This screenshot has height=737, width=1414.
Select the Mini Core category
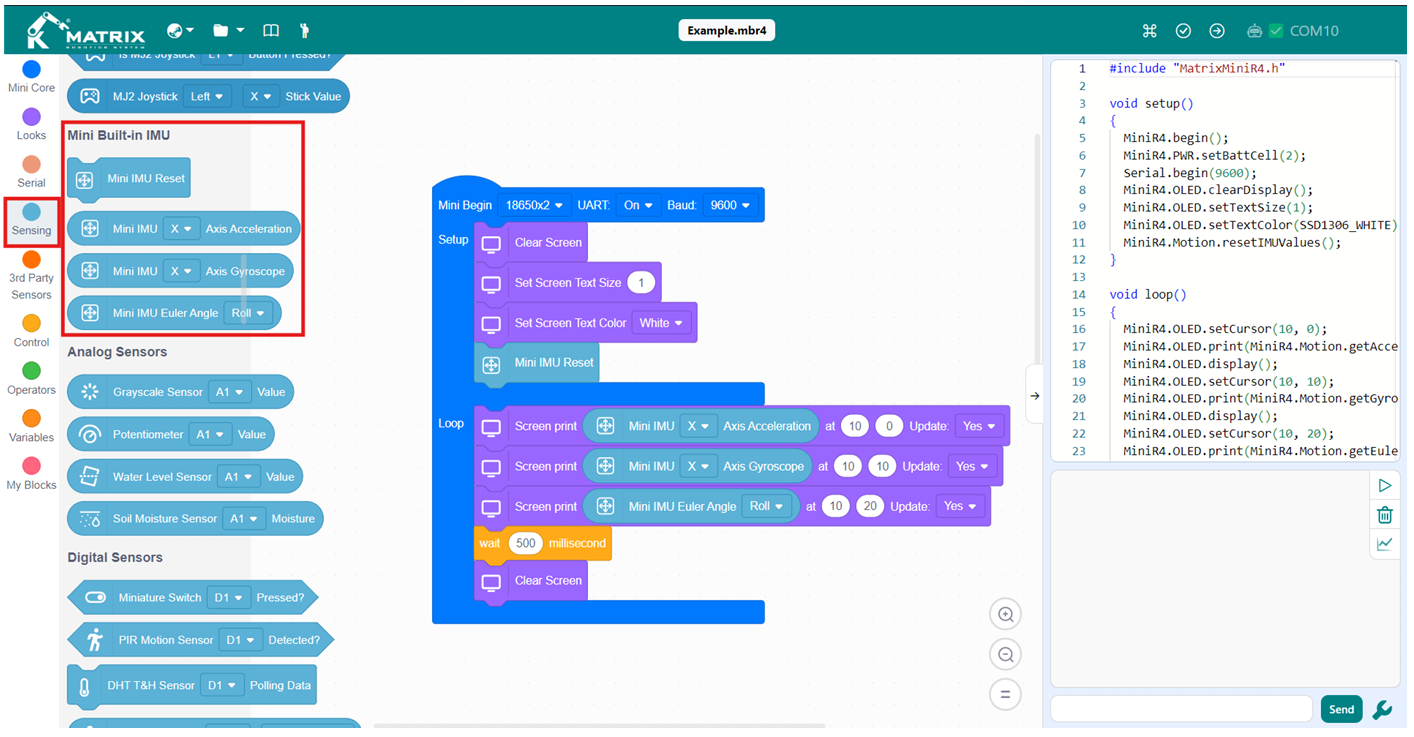31,77
